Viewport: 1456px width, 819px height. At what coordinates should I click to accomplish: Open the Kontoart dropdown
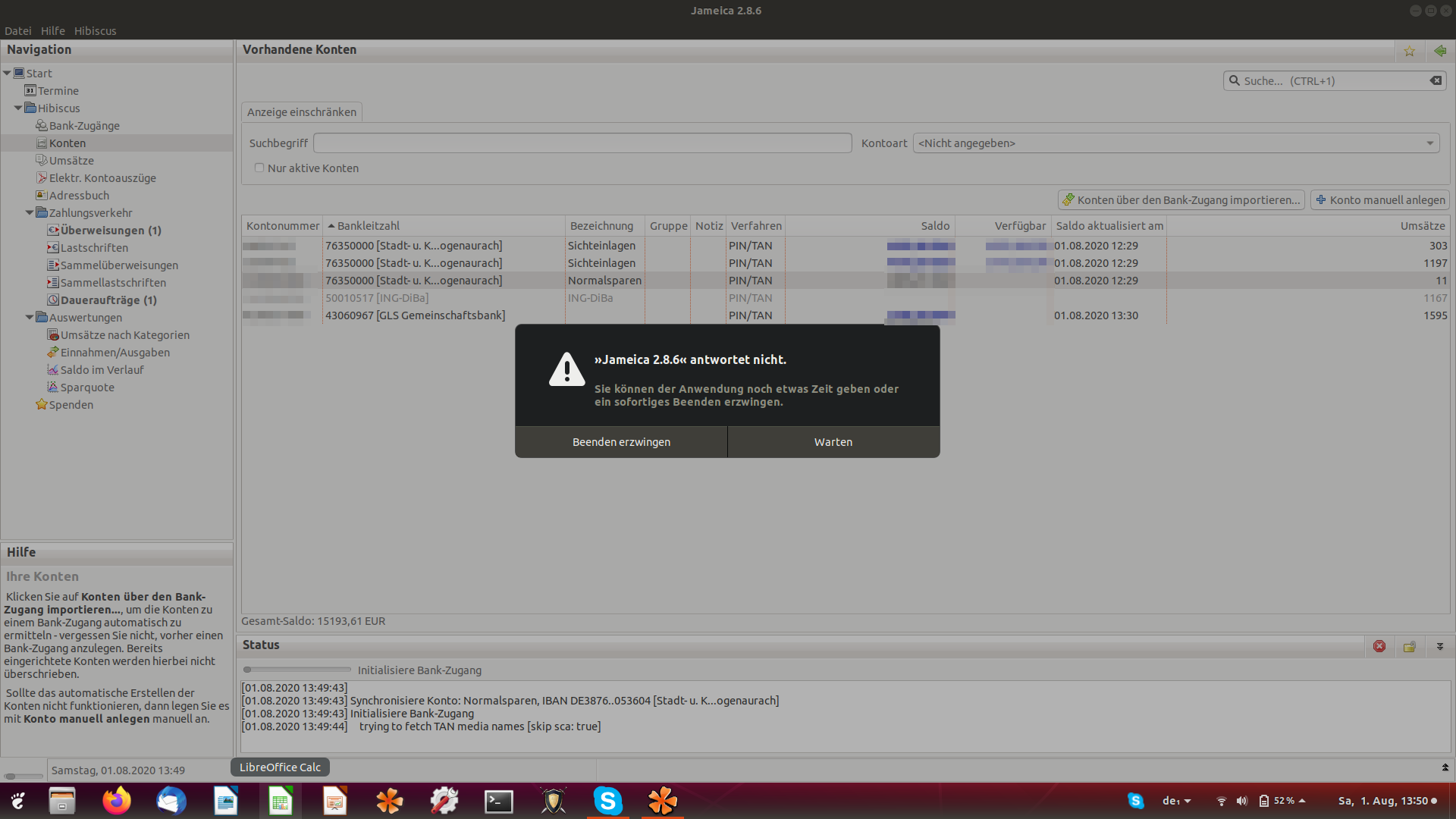[x=1175, y=143]
